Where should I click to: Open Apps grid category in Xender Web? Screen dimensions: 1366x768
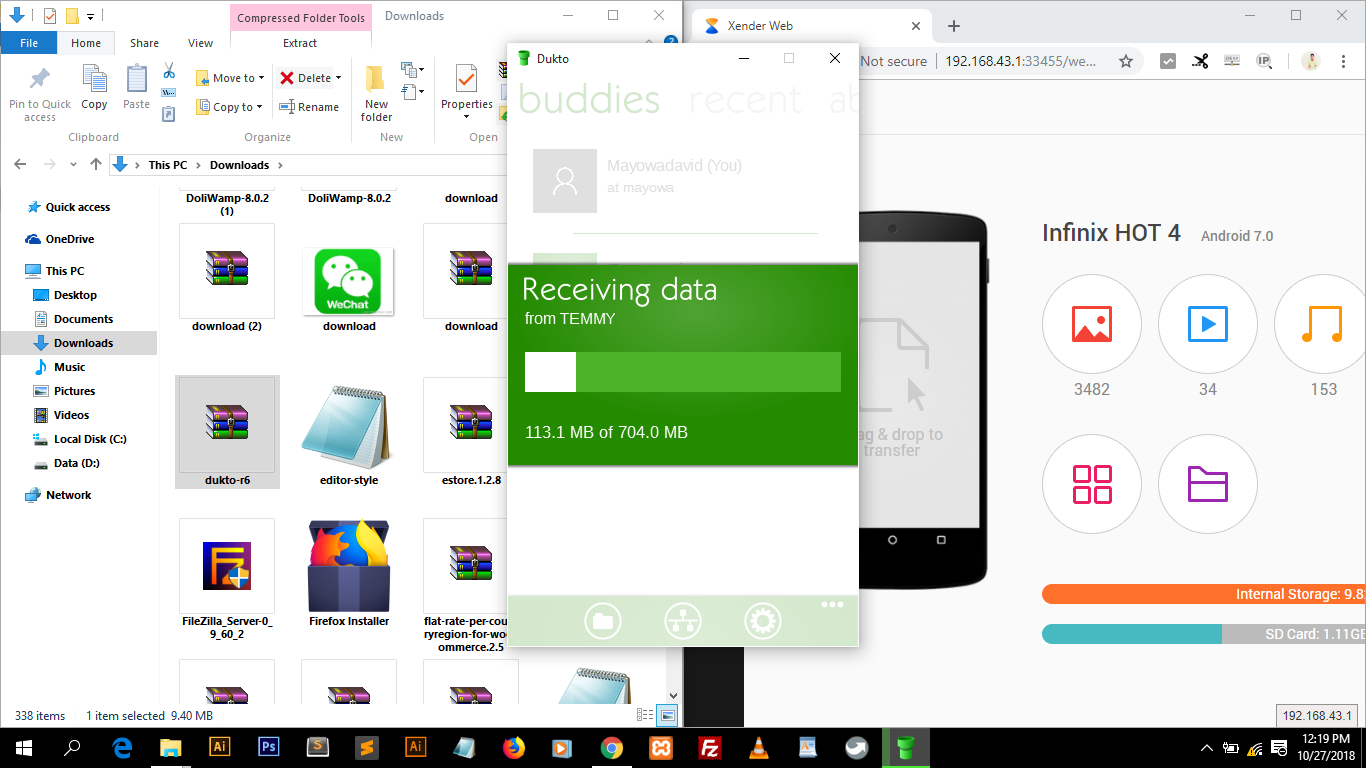click(1092, 484)
